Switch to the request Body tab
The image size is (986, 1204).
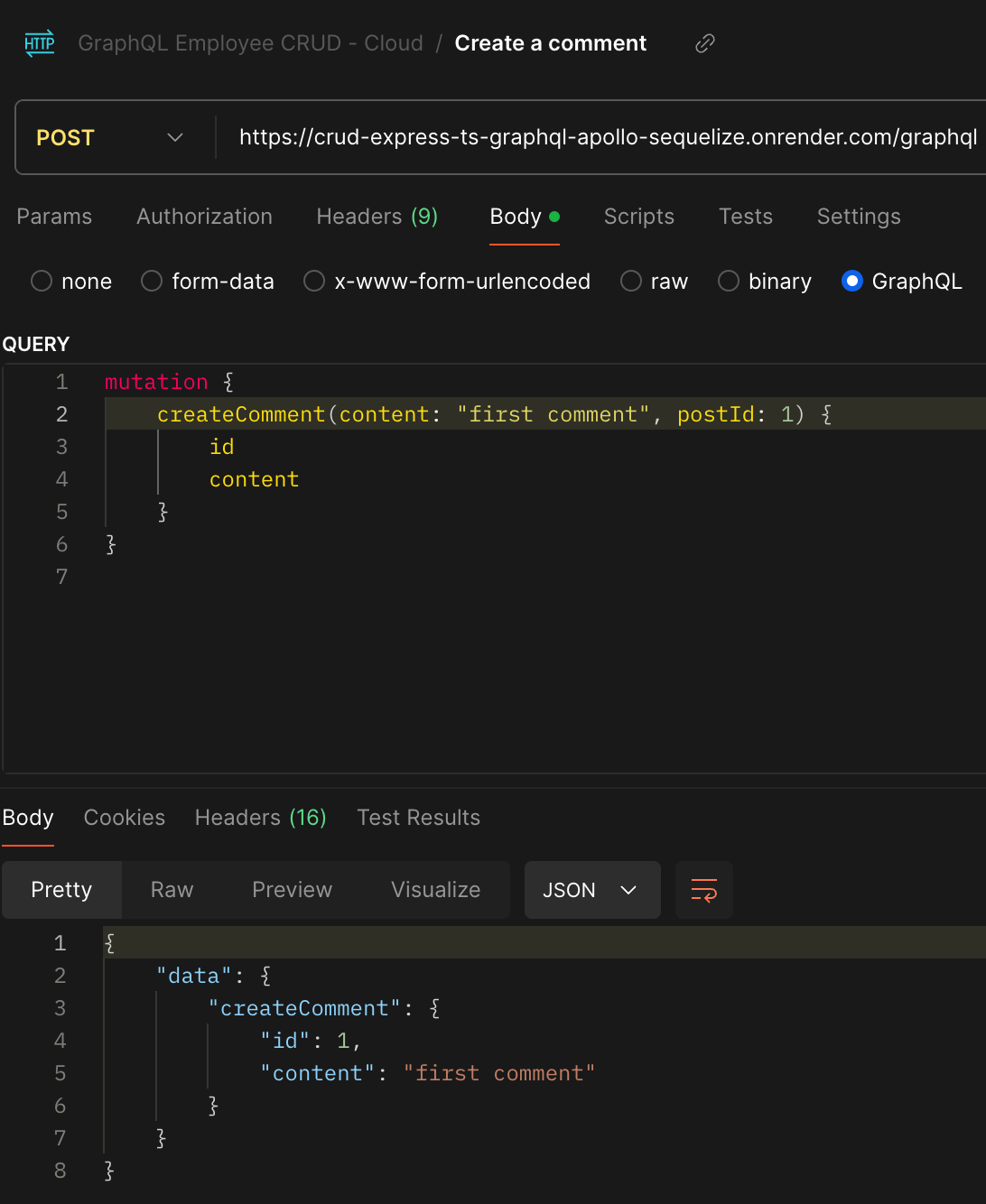point(525,217)
